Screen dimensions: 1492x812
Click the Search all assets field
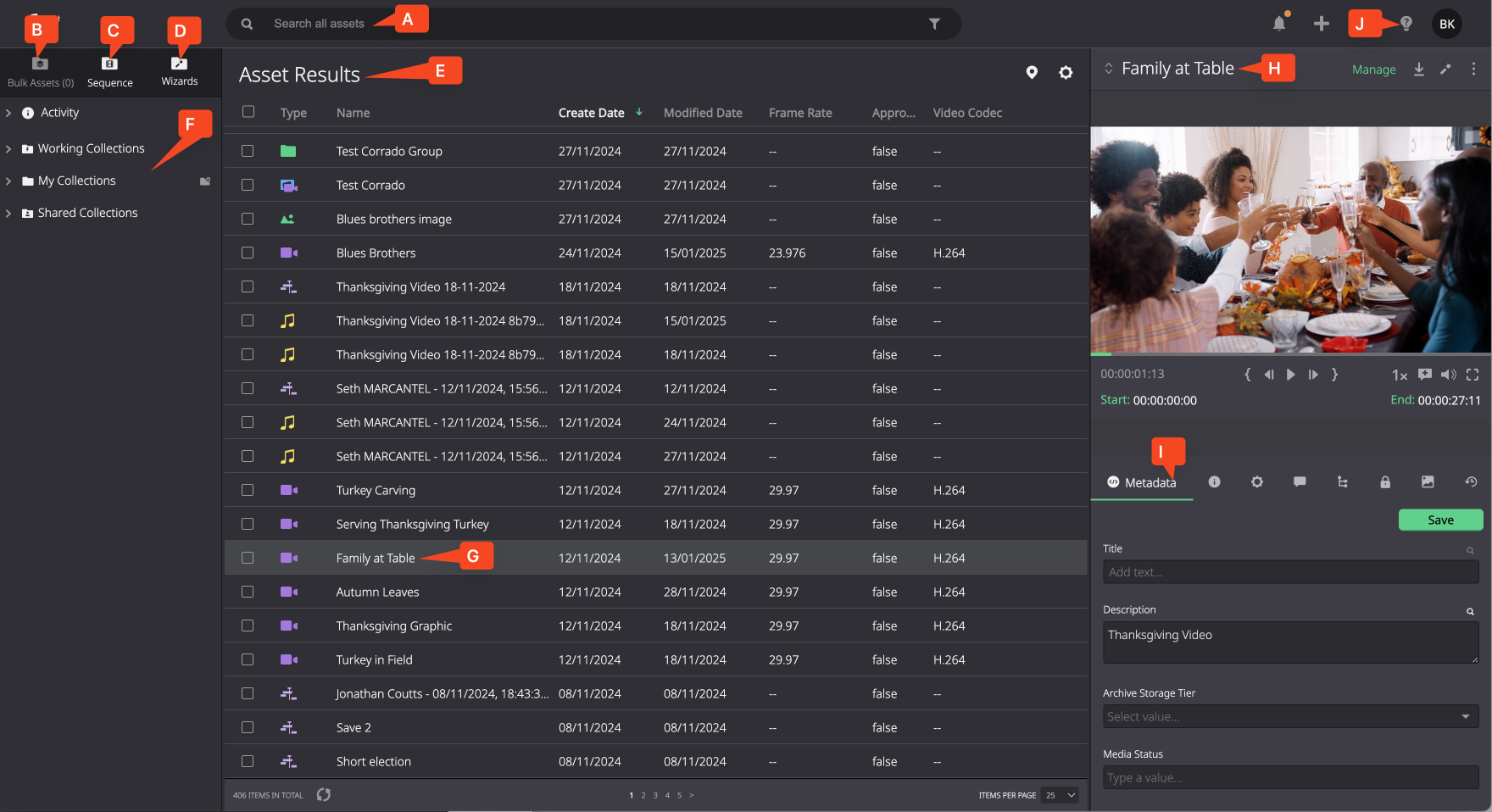coord(593,24)
